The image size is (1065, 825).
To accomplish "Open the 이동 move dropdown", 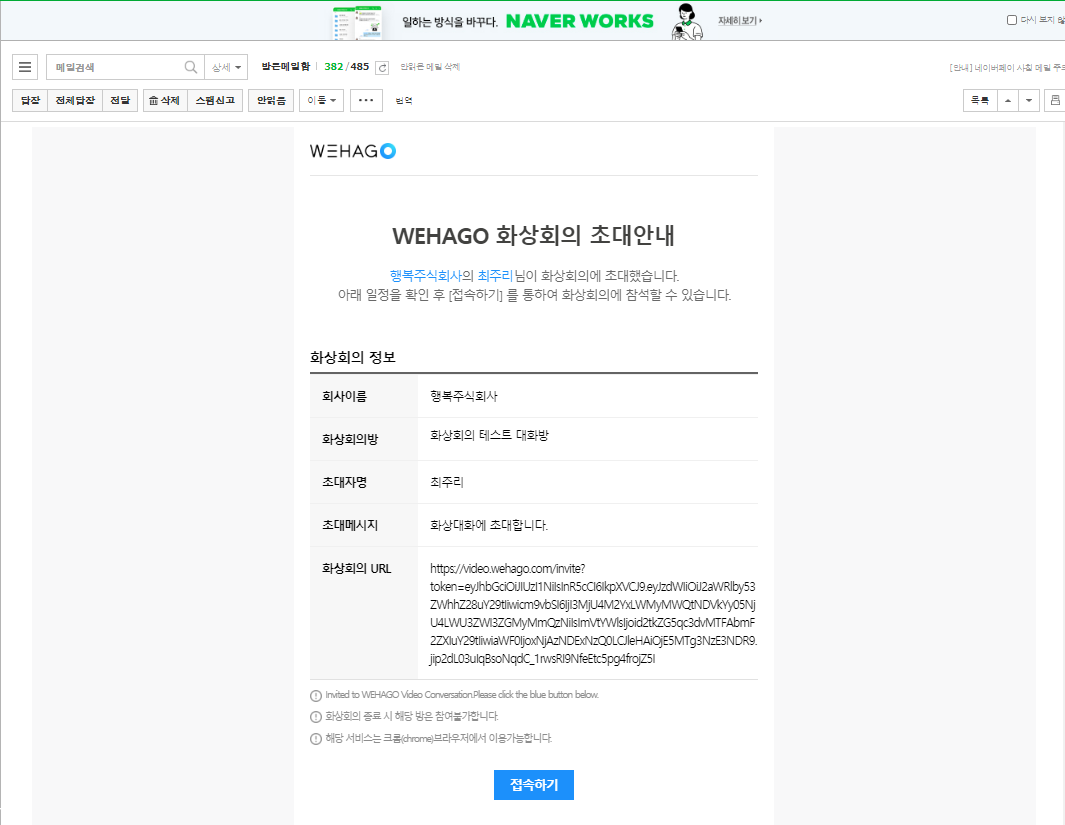I will tap(322, 100).
